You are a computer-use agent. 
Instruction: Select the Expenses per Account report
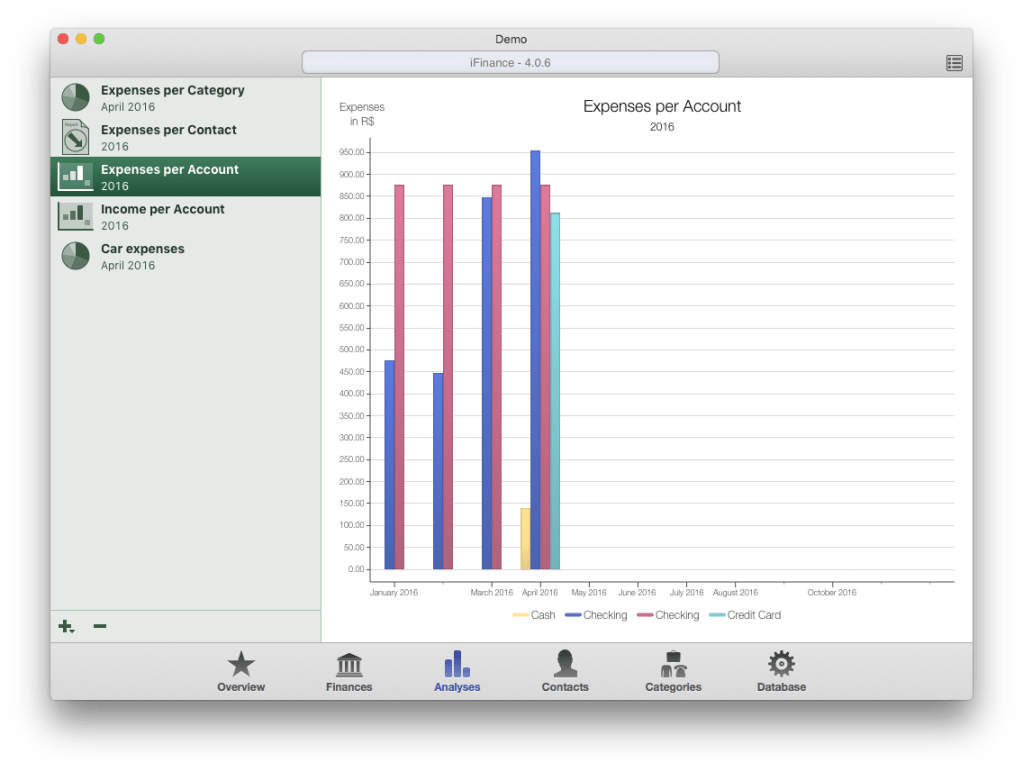point(169,177)
